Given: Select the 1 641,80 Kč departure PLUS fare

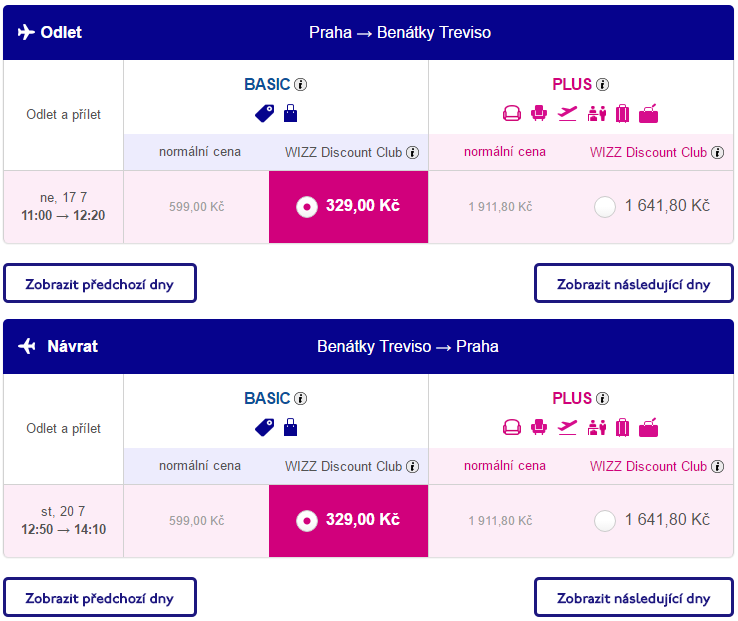Looking at the screenshot, I should pos(605,207).
